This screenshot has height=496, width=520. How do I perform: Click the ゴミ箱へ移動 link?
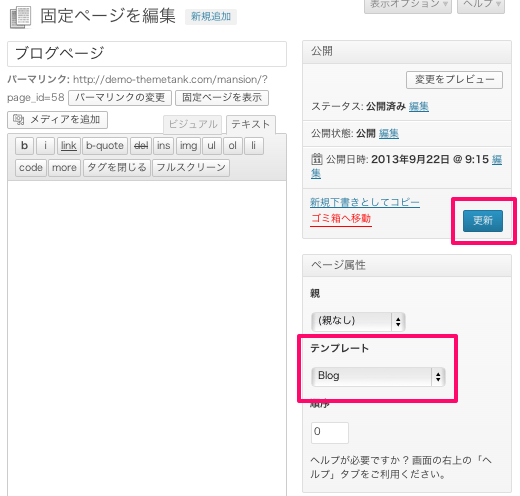[x=341, y=219]
